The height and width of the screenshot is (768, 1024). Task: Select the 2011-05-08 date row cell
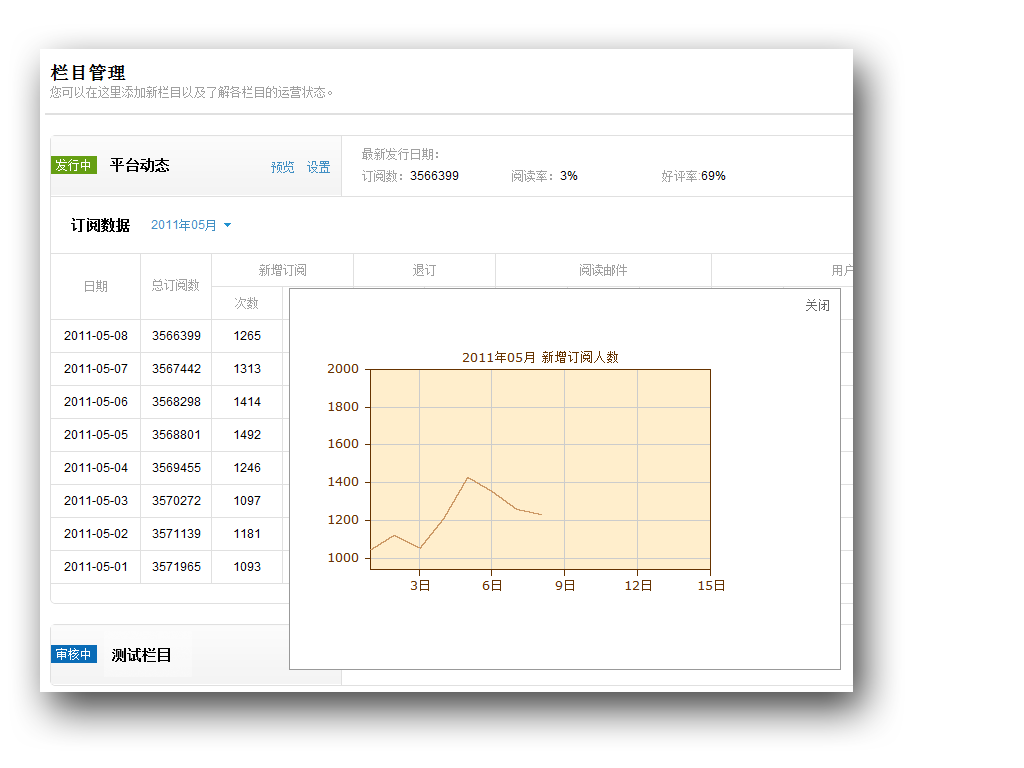click(96, 336)
